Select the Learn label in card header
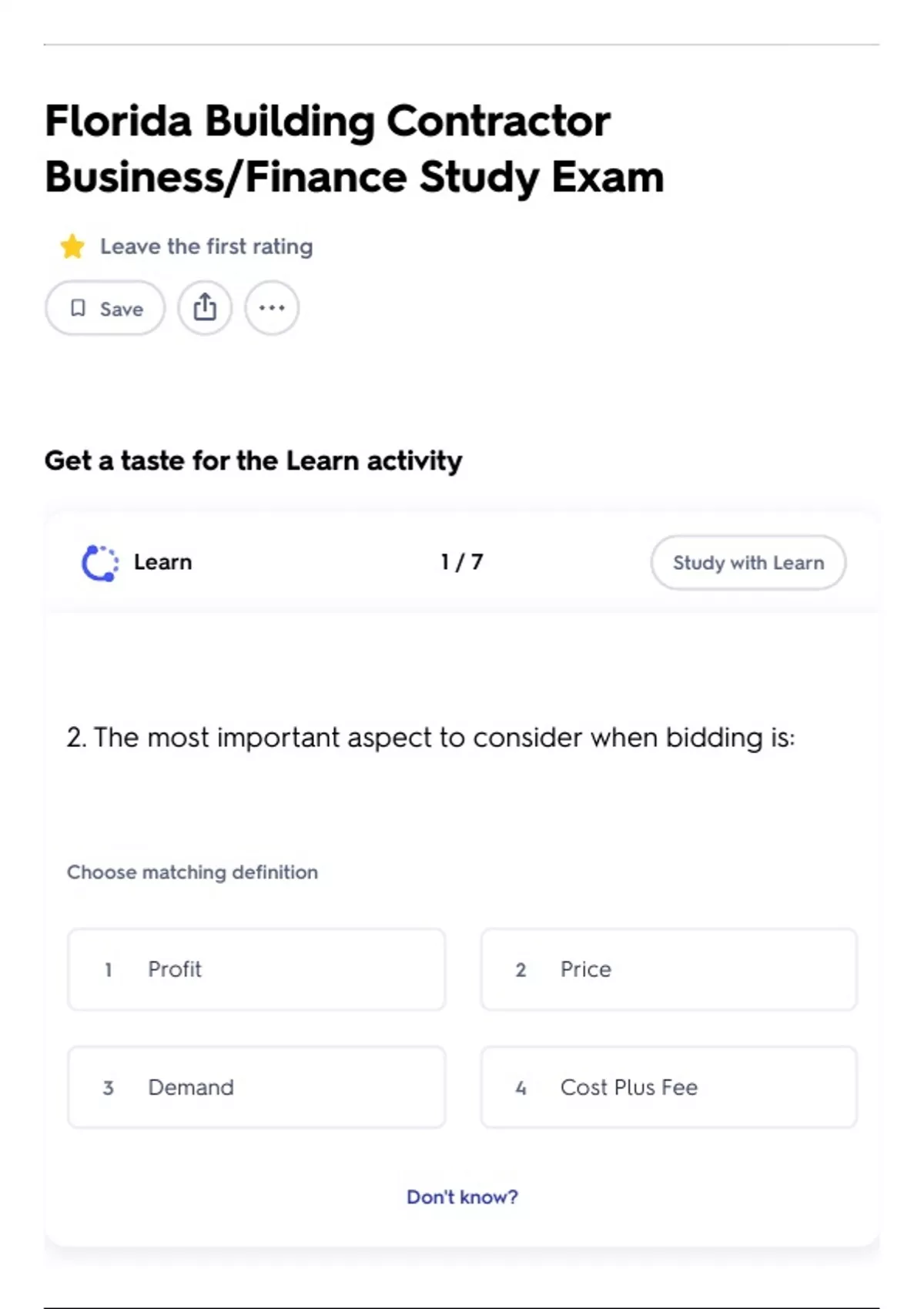 [162, 562]
